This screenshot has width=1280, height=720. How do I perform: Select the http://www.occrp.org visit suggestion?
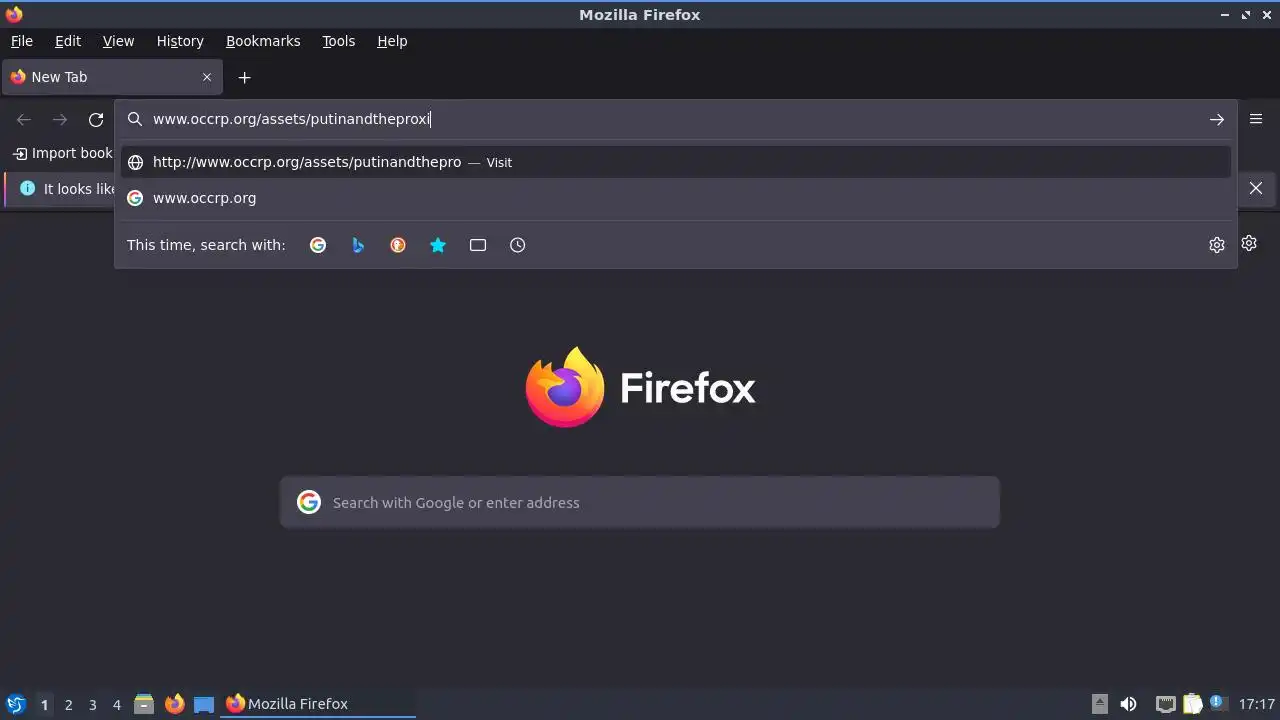coord(676,162)
